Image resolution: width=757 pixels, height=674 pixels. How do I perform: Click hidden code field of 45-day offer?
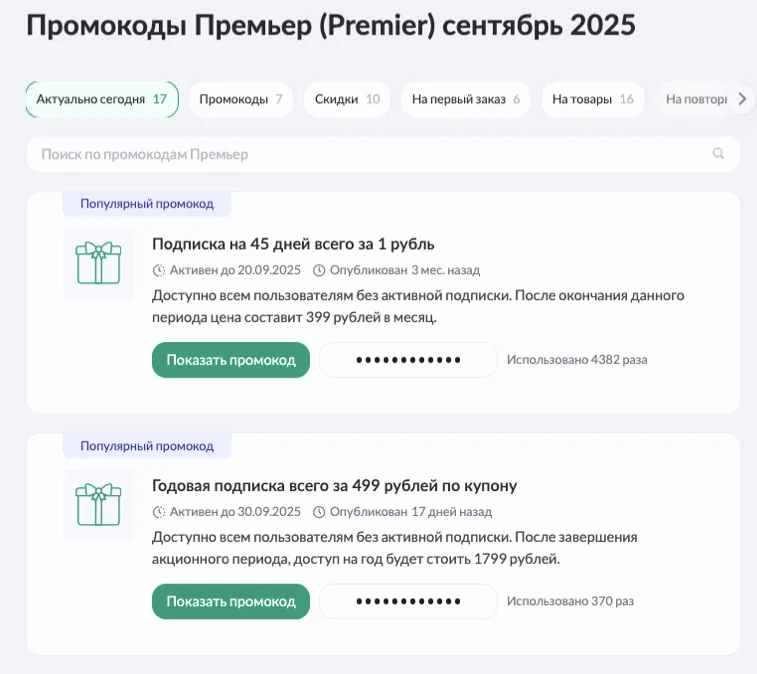[x=408, y=360]
